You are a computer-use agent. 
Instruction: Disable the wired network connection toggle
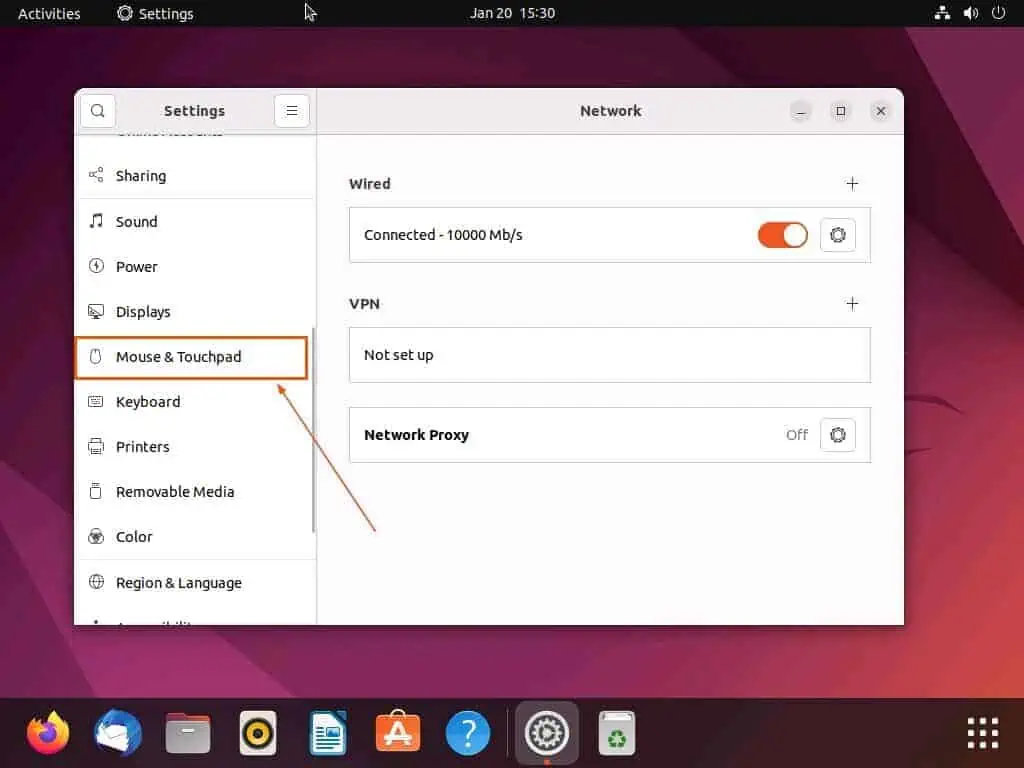tap(782, 235)
